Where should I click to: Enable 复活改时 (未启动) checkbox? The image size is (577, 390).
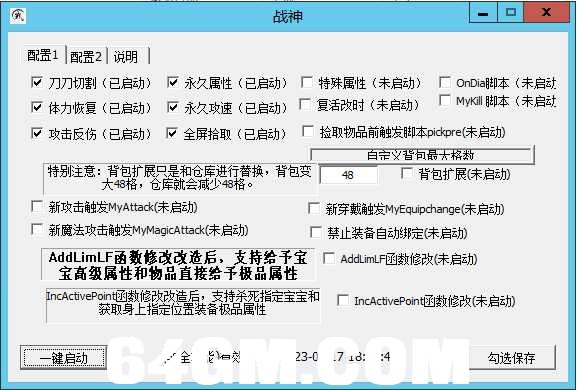305,104
